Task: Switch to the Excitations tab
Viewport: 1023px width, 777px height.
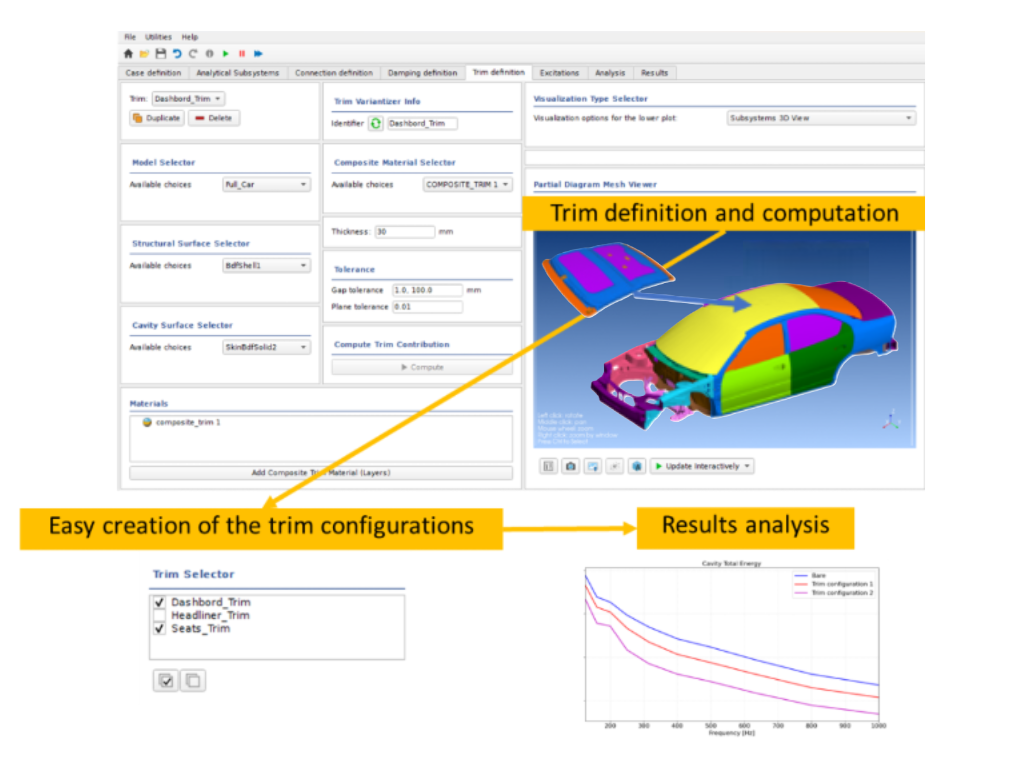Action: (x=559, y=73)
